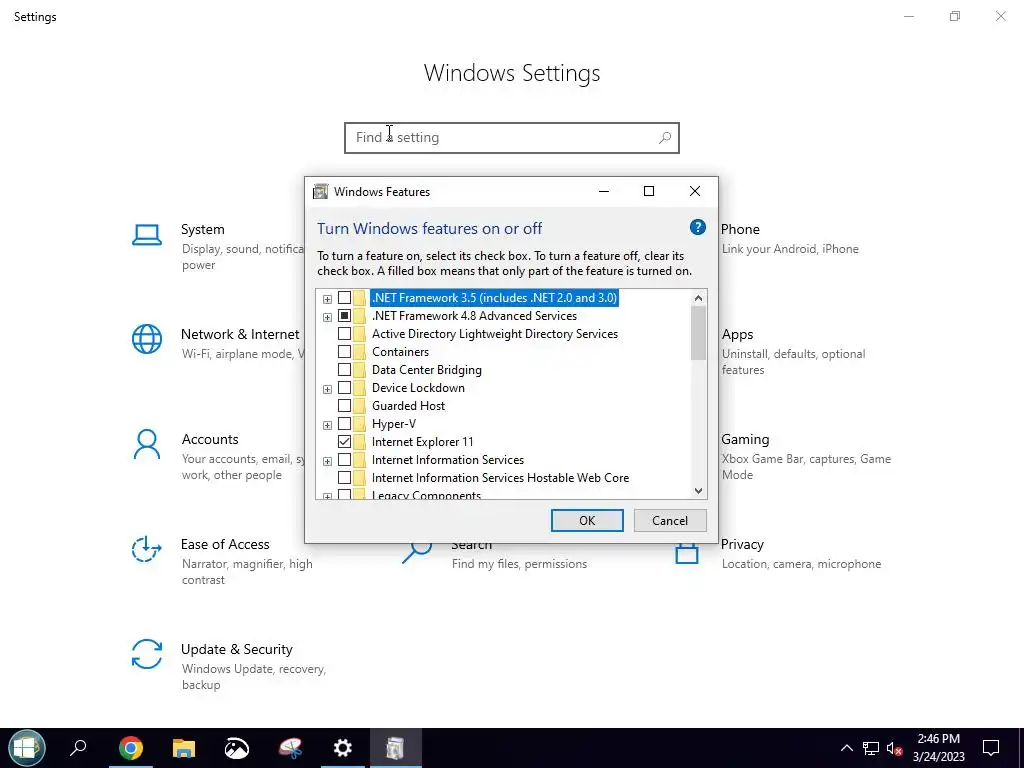This screenshot has width=1024, height=768.
Task: Expand the .NET Framework 3.5 node
Action: (x=327, y=299)
